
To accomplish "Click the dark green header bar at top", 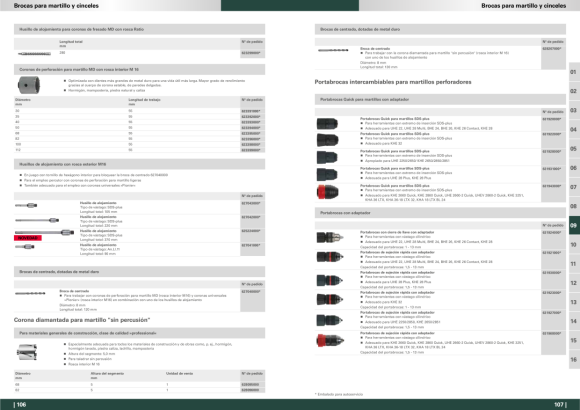I will [x=290, y=5].
